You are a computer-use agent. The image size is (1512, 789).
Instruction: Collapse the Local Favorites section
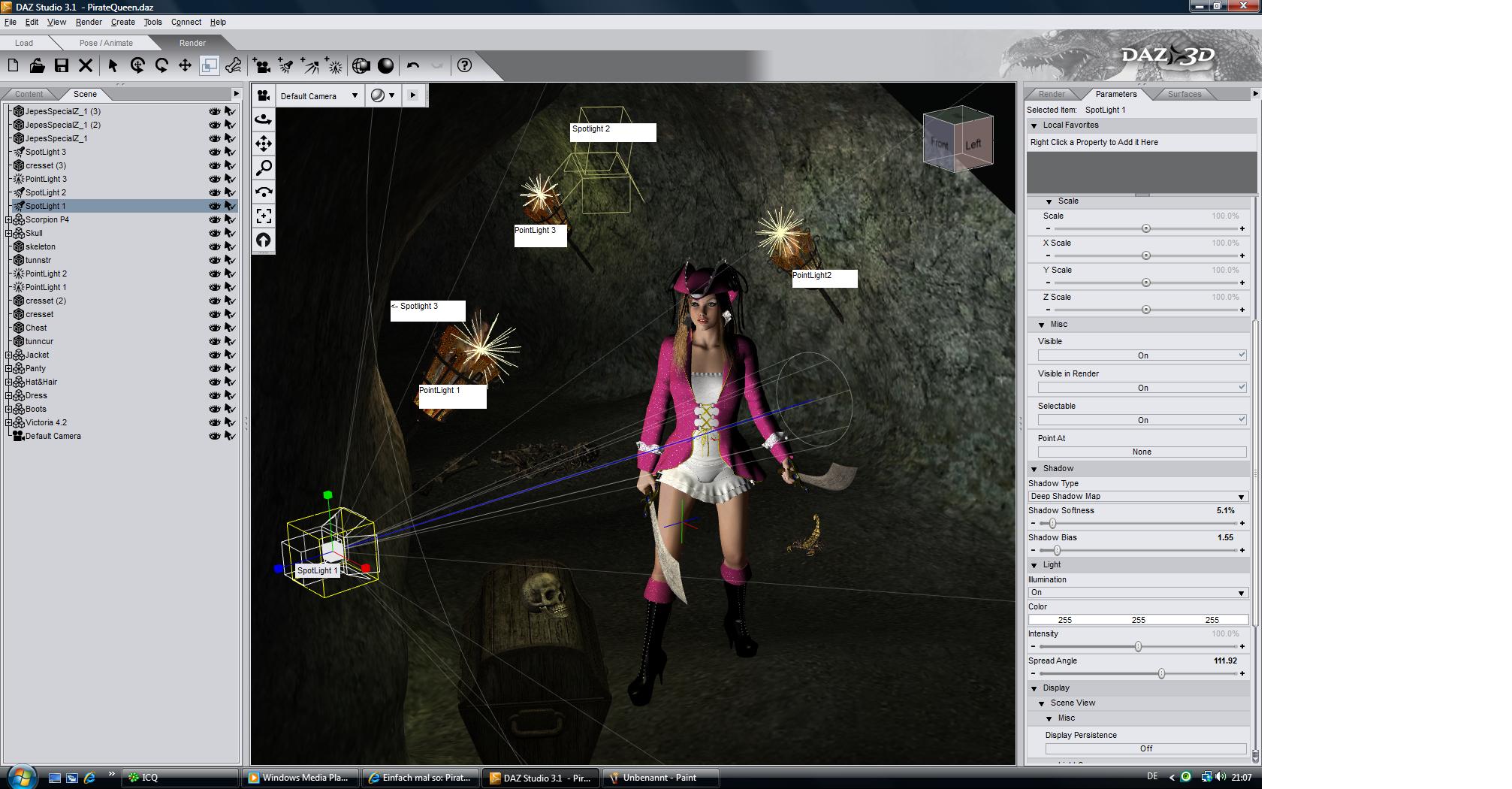point(1034,125)
